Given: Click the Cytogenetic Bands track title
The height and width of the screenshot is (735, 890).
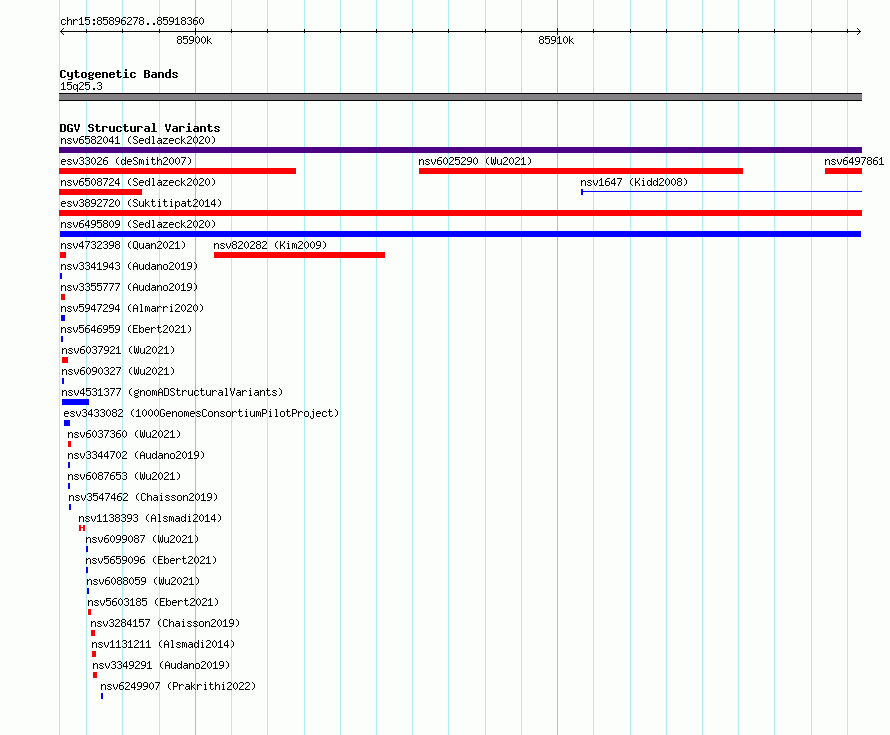Looking at the screenshot, I should tap(119, 74).
